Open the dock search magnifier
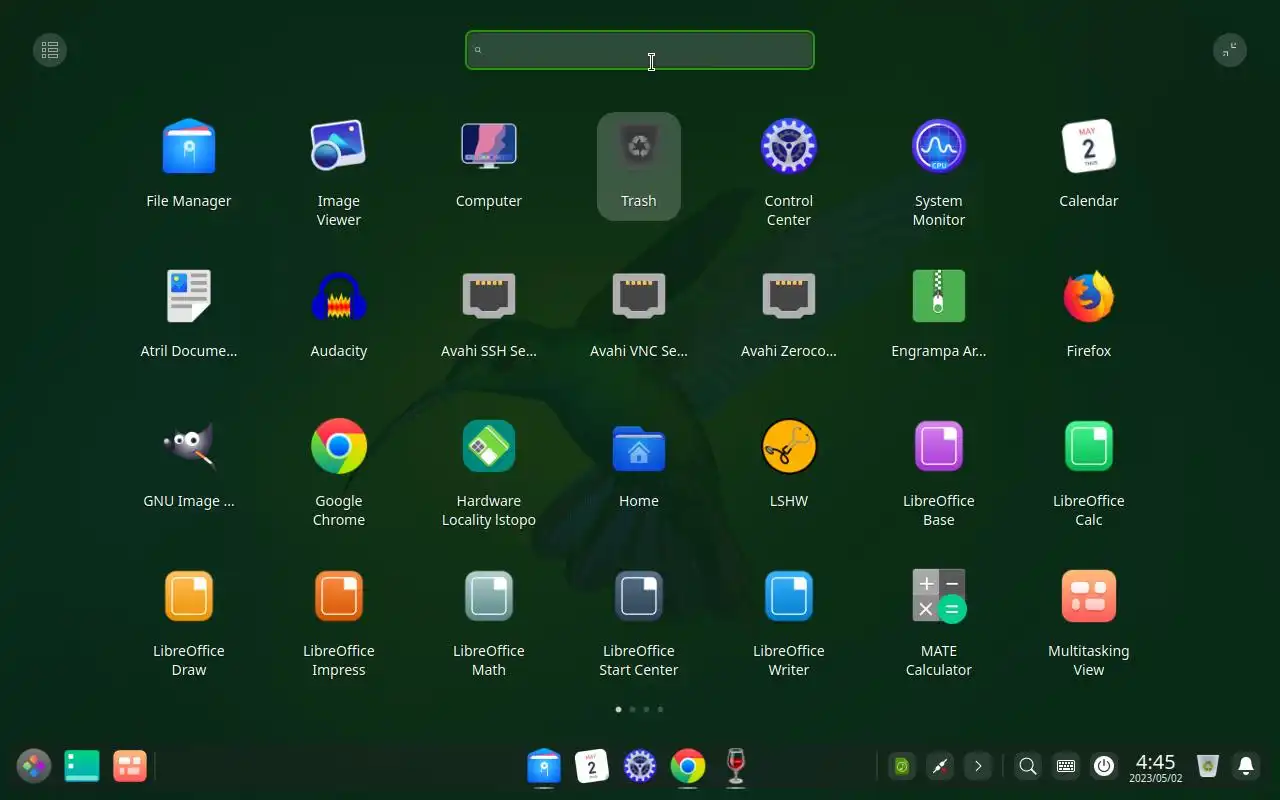 click(1027, 766)
